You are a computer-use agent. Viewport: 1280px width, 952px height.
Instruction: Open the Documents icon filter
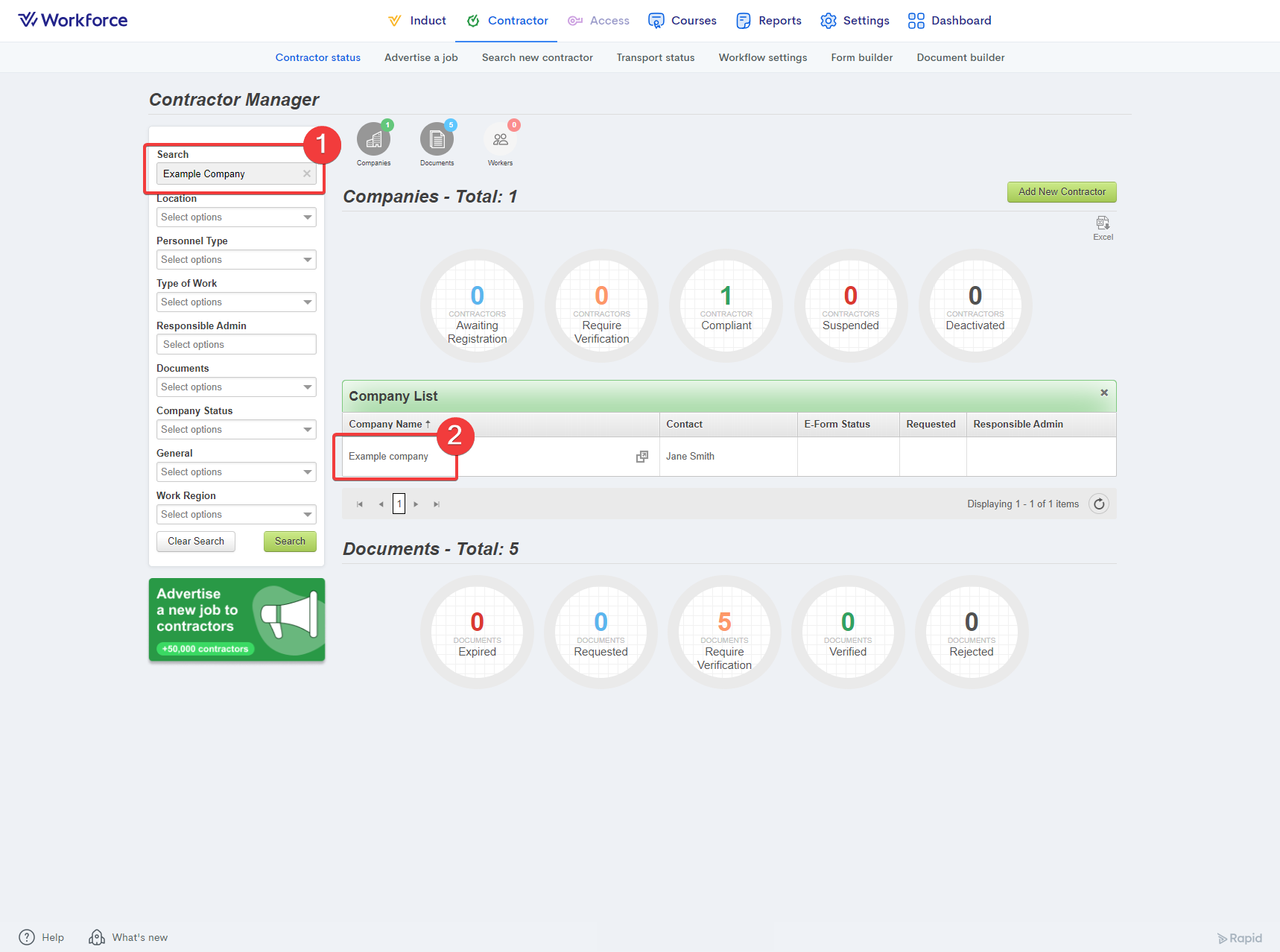437,140
